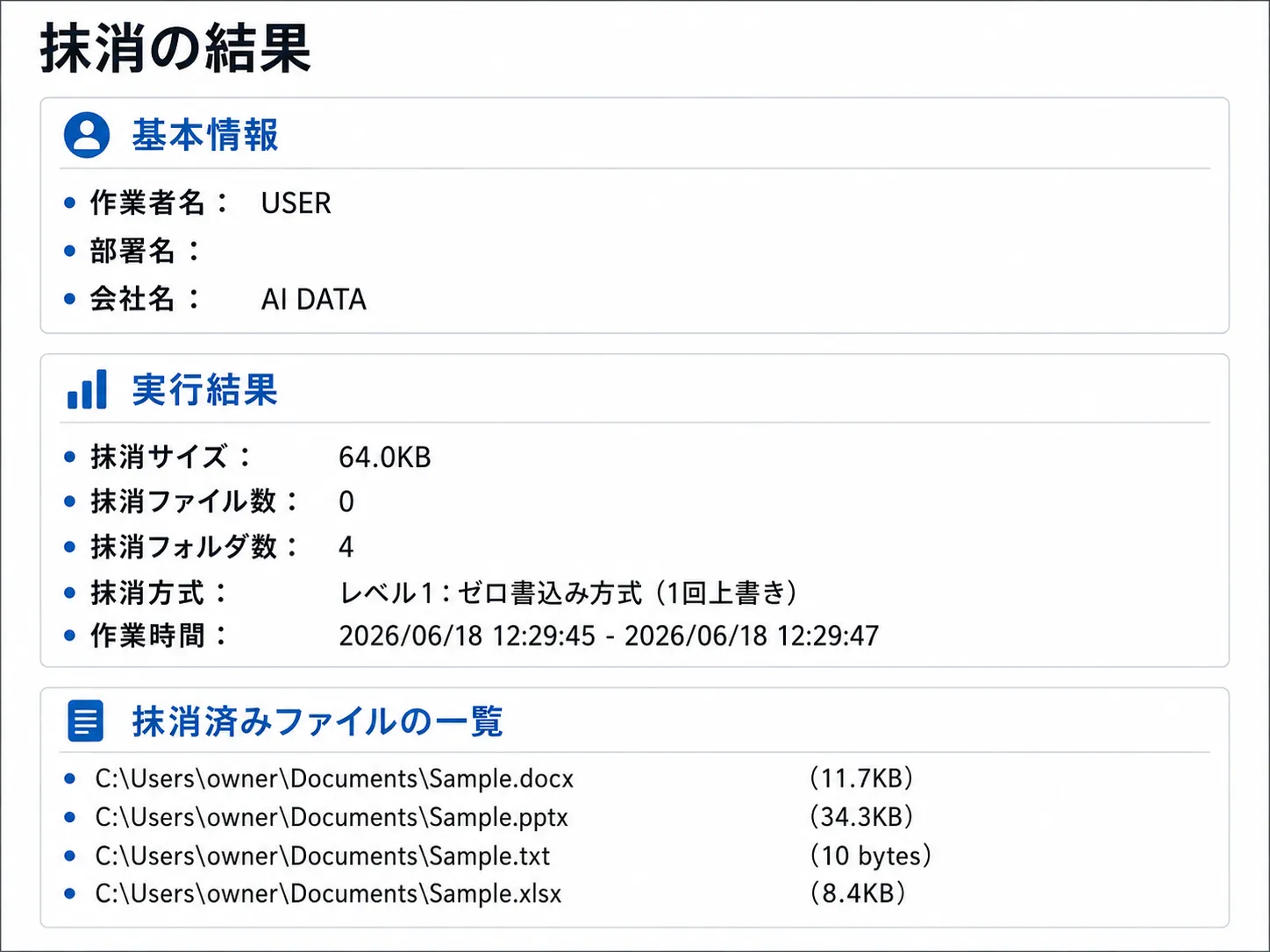Select the 0 value for 抹消ファイル数
Screen dimensions: 1270x952
346,502
